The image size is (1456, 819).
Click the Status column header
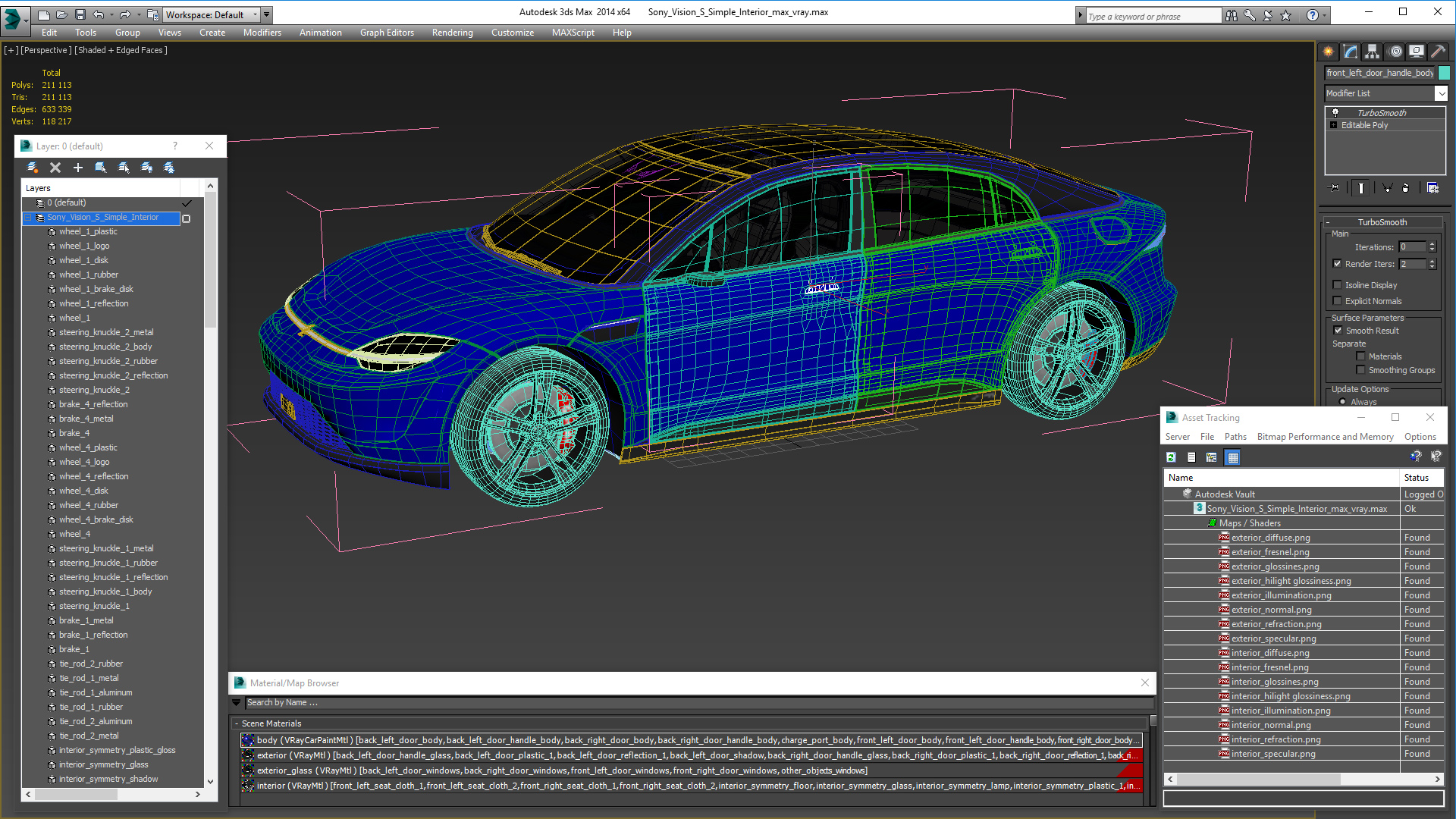click(1422, 478)
